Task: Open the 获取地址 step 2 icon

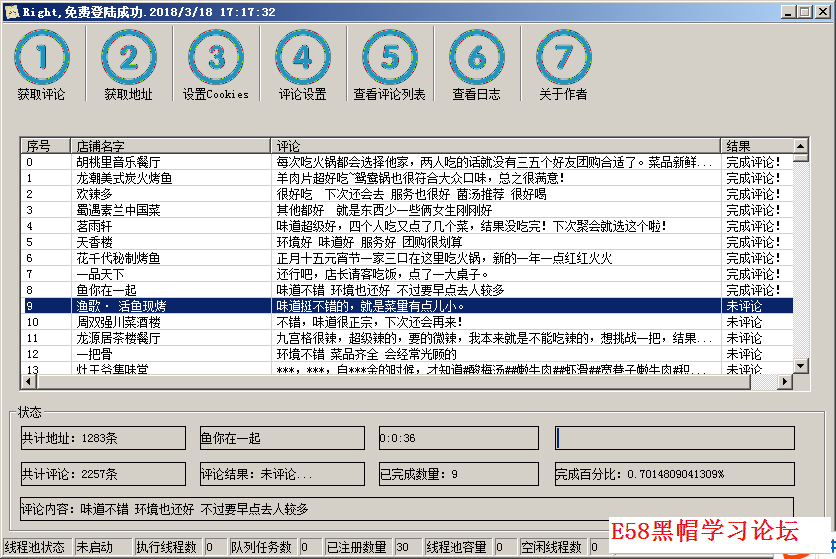Action: click(x=128, y=58)
